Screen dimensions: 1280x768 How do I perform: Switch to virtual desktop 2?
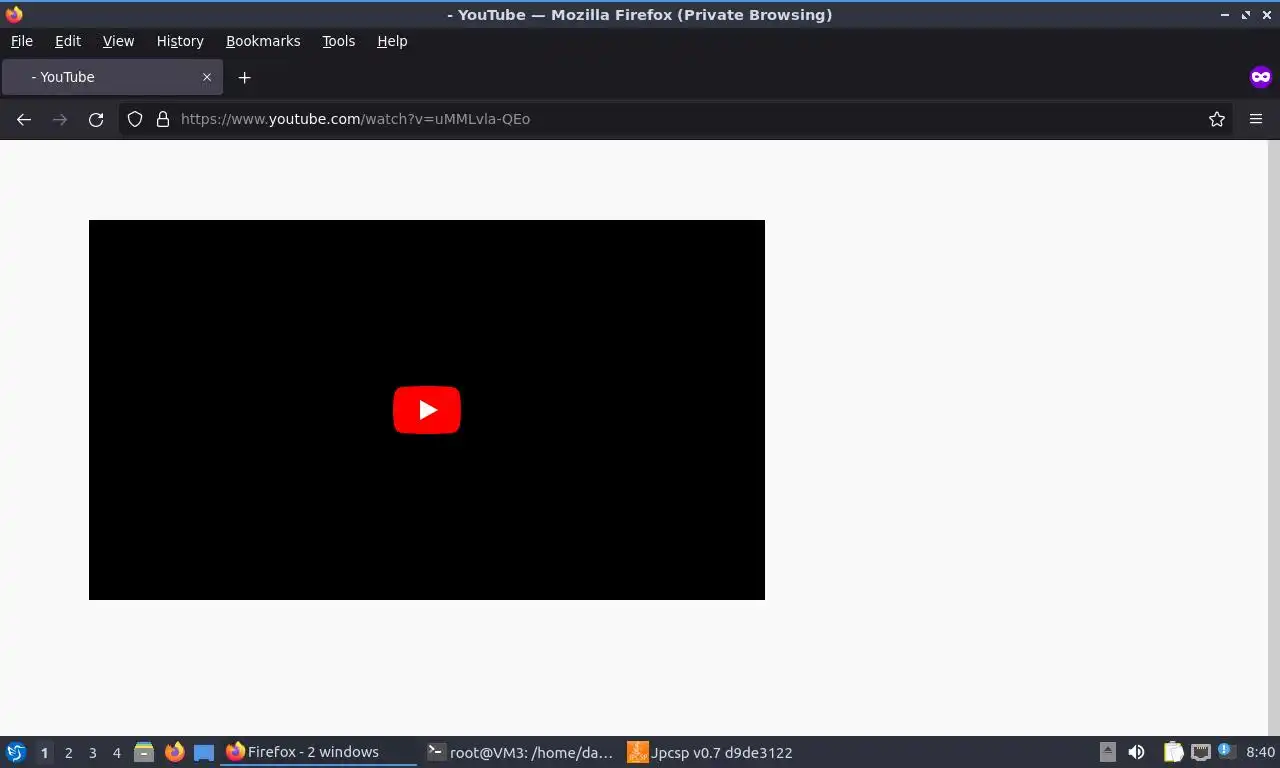68,753
